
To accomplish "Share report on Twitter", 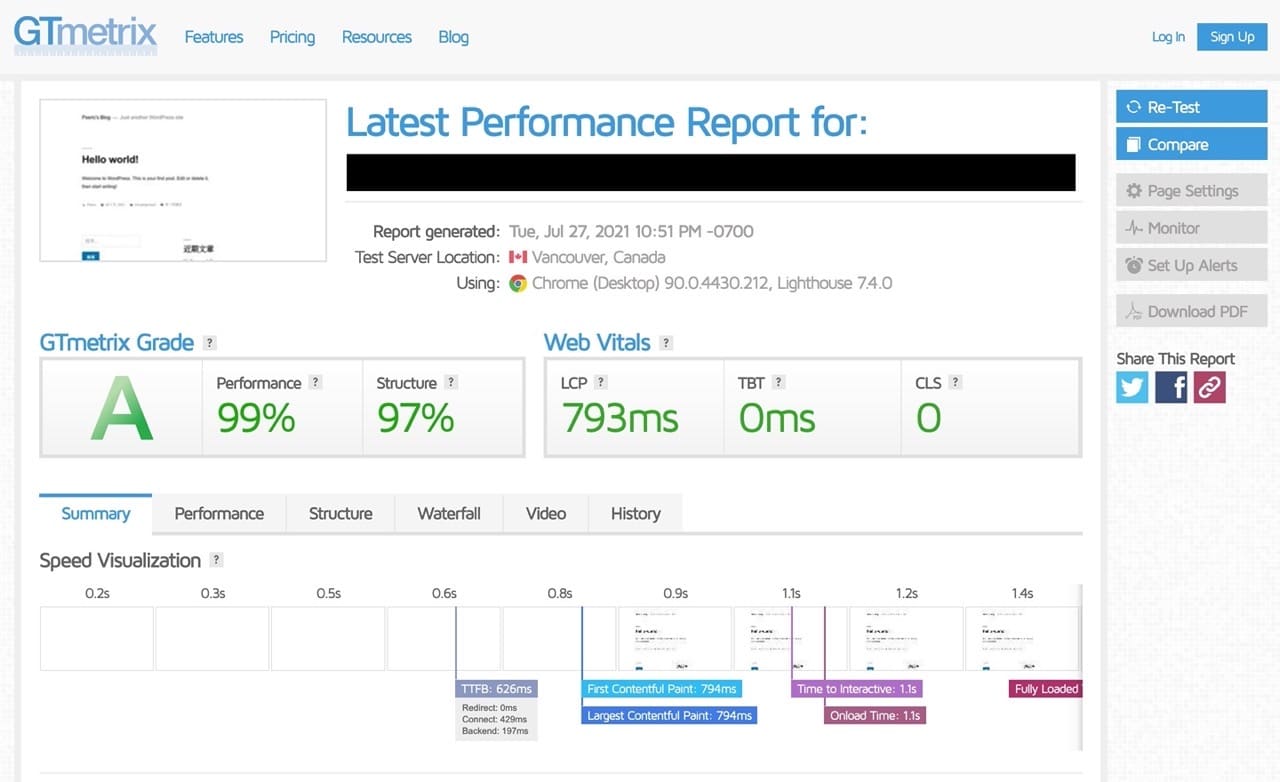I will [x=1133, y=387].
